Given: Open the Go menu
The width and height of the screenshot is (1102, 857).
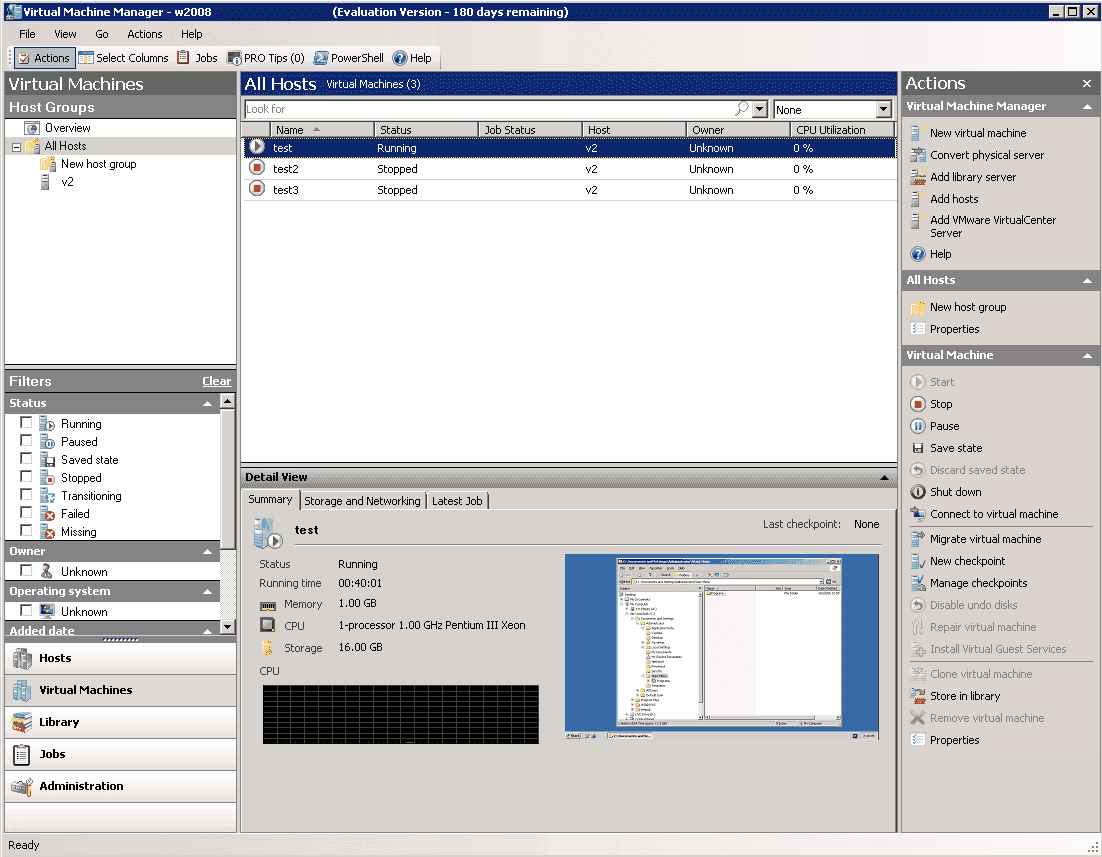Looking at the screenshot, I should [x=102, y=34].
